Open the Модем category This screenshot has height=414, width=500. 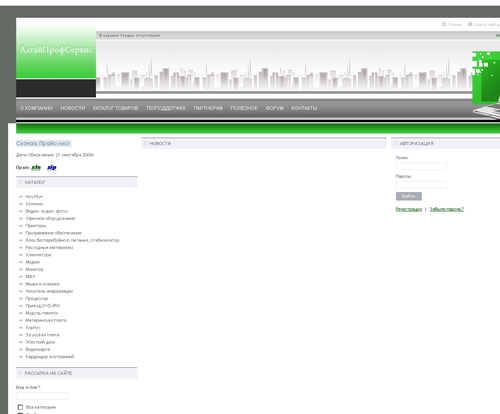(33, 262)
